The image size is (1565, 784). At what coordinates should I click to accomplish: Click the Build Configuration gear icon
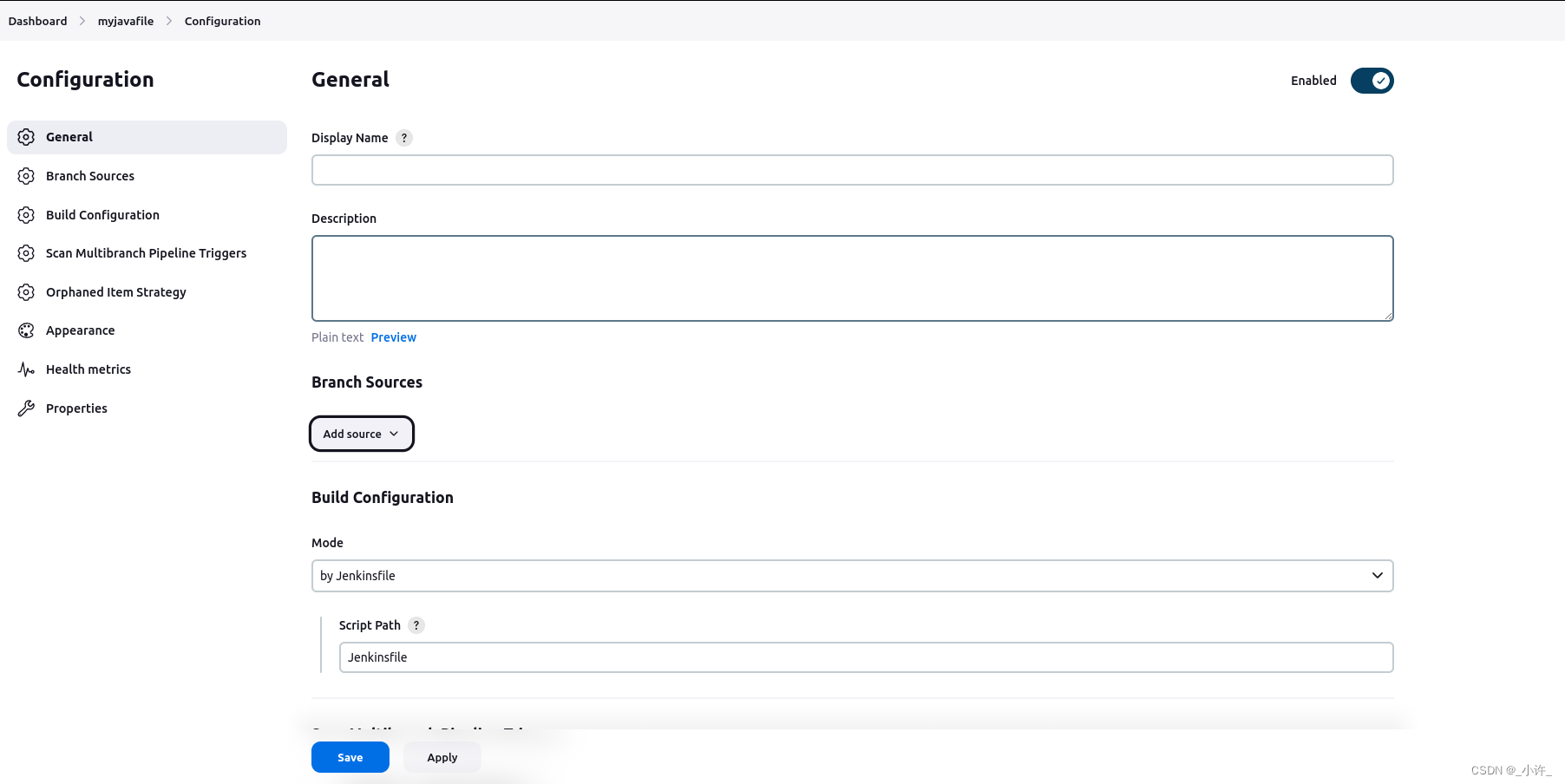(26, 215)
